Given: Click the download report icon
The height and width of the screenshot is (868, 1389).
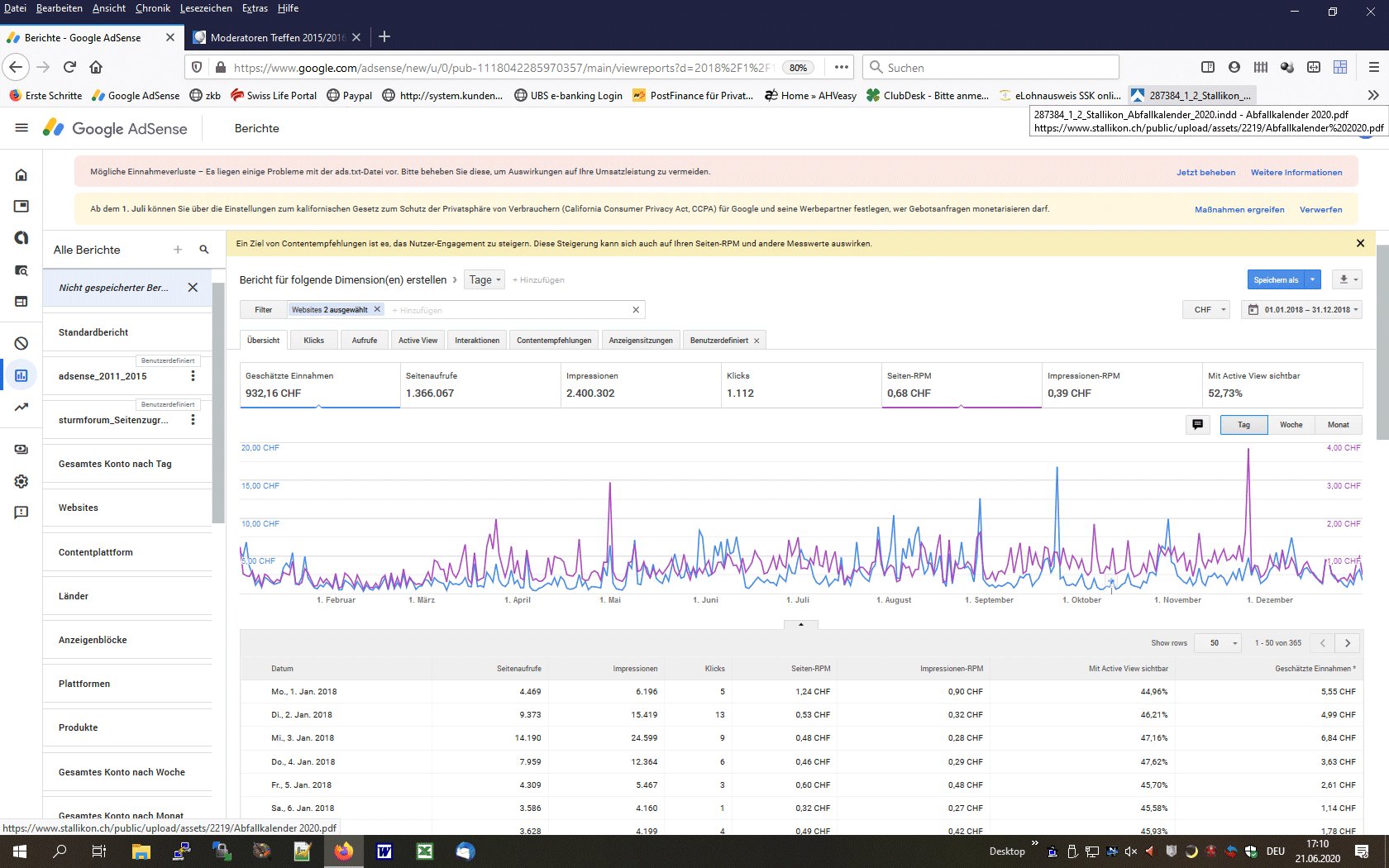Looking at the screenshot, I should click(x=1344, y=280).
